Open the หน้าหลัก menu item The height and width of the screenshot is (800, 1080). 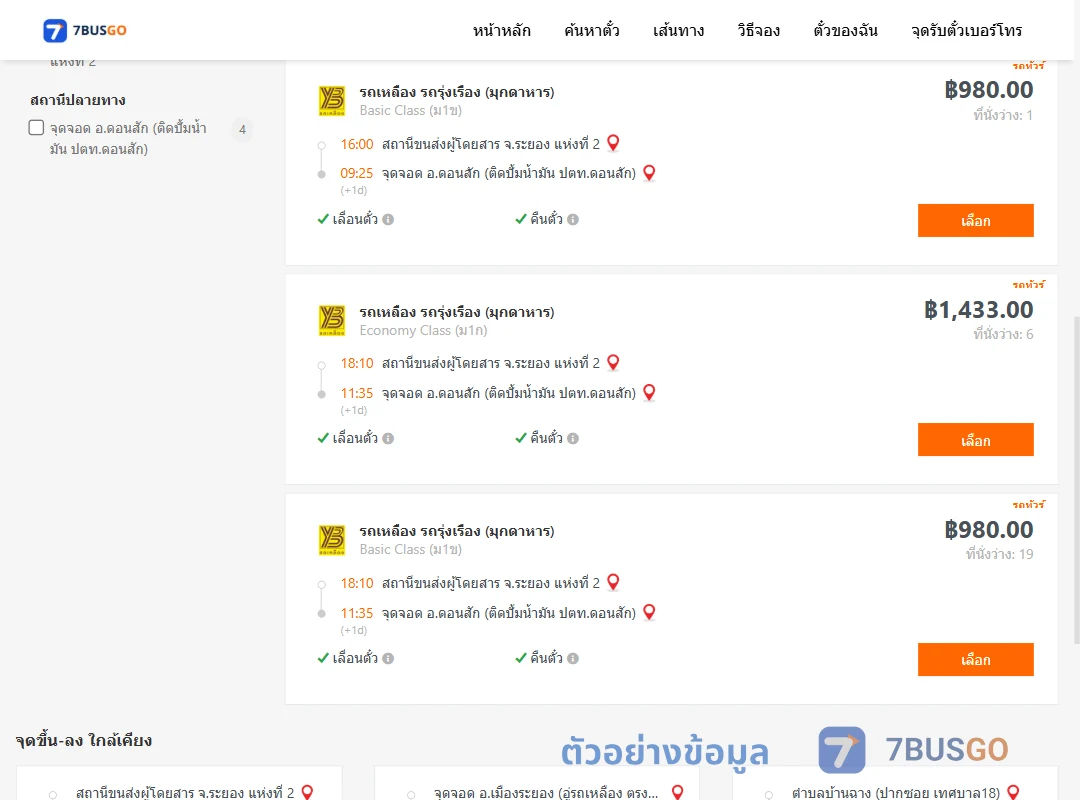click(501, 30)
